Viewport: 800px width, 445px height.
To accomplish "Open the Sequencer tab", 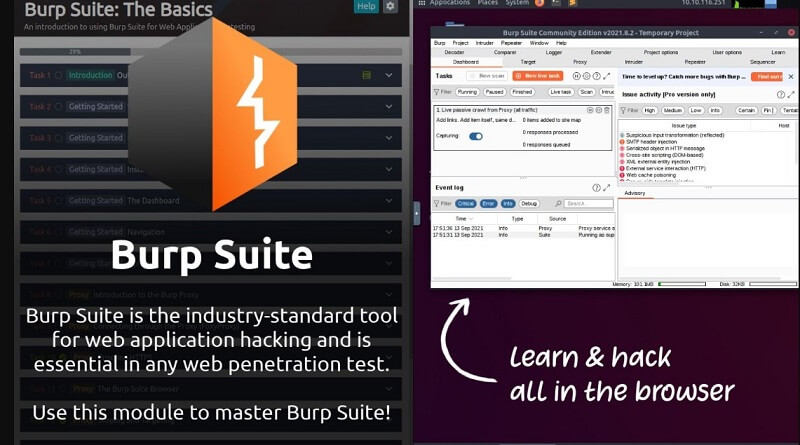I will pos(763,62).
